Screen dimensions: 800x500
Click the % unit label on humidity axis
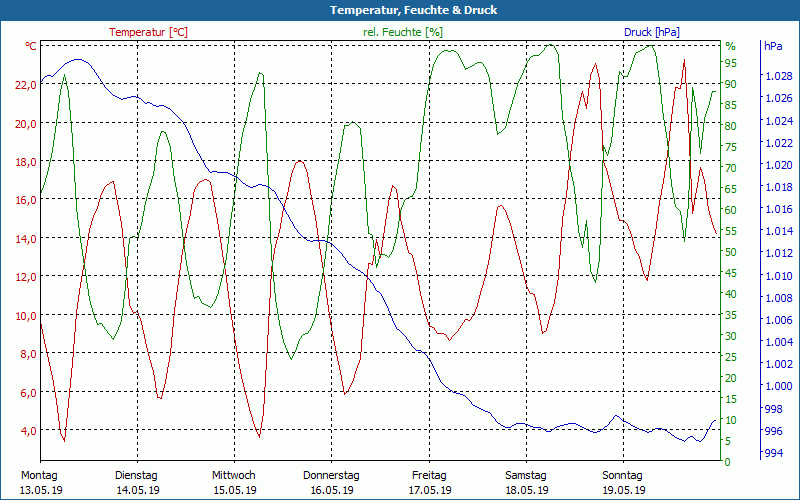point(730,46)
